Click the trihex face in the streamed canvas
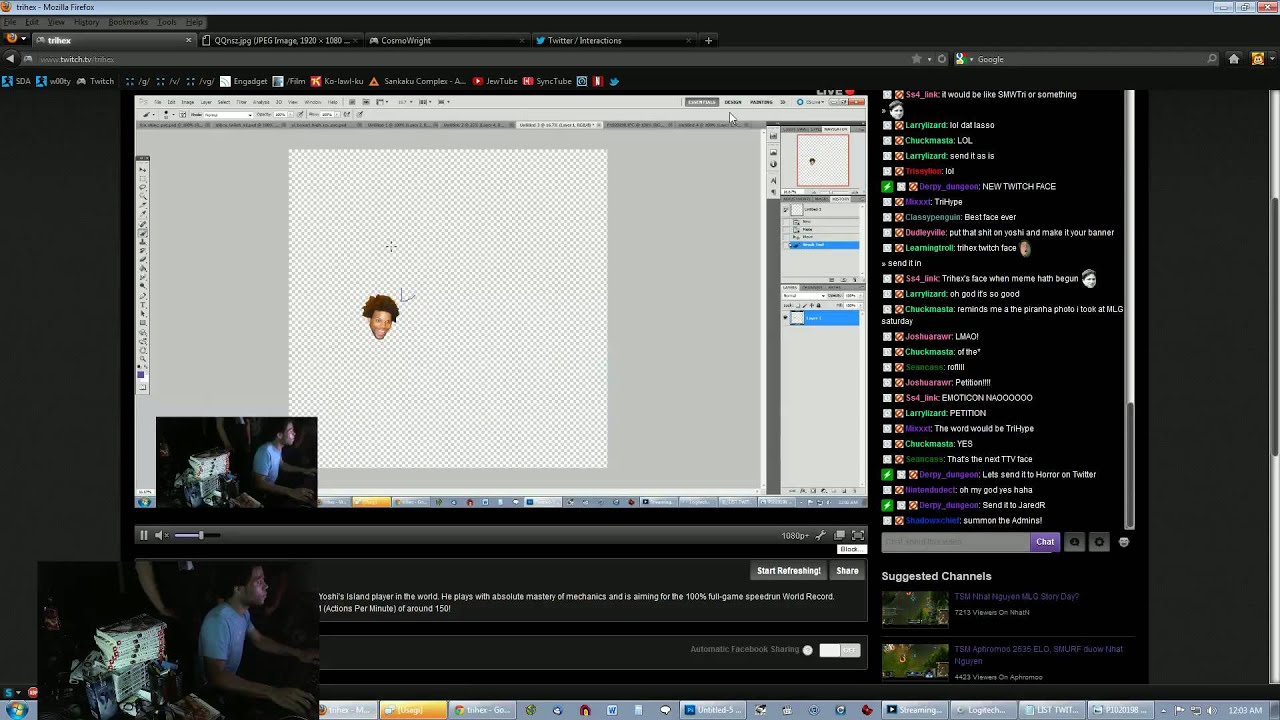The height and width of the screenshot is (720, 1280). pyautogui.click(x=380, y=317)
